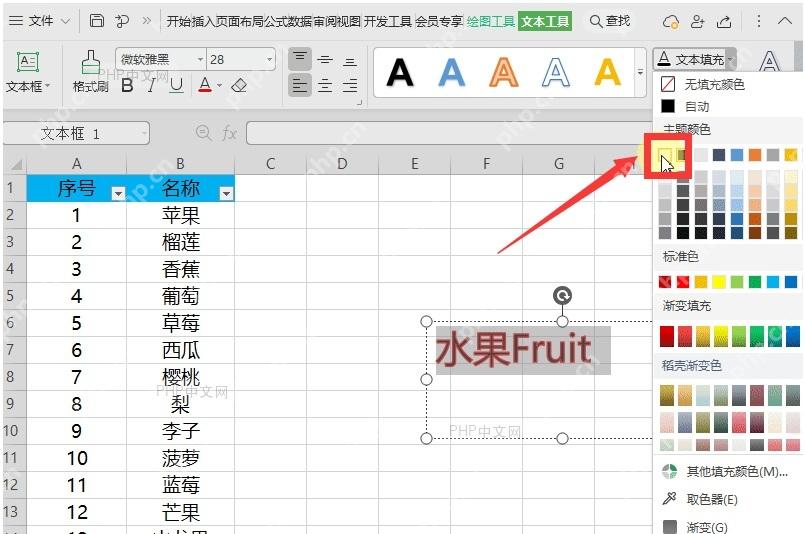The image size is (805, 534).
Task: Click the formula bar input field
Action: pos(448,134)
